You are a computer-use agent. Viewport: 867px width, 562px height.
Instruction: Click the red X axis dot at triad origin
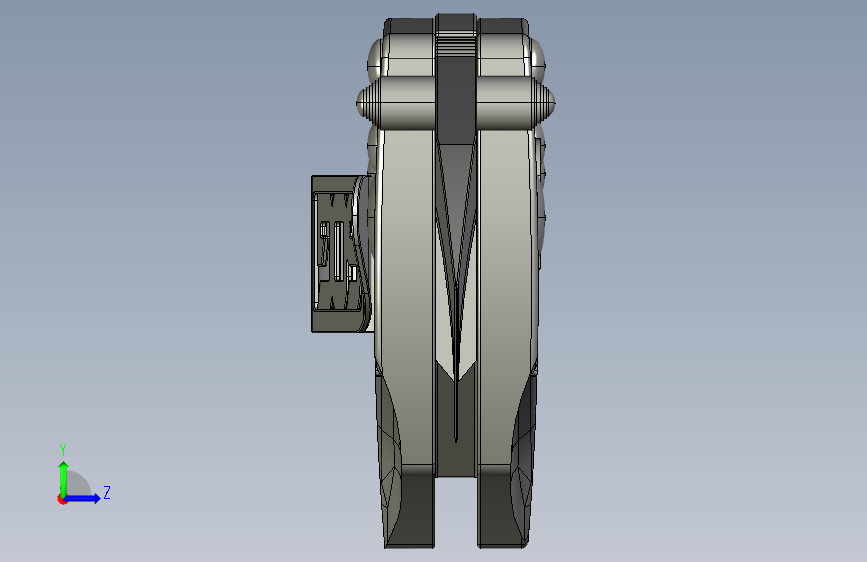coord(62,499)
